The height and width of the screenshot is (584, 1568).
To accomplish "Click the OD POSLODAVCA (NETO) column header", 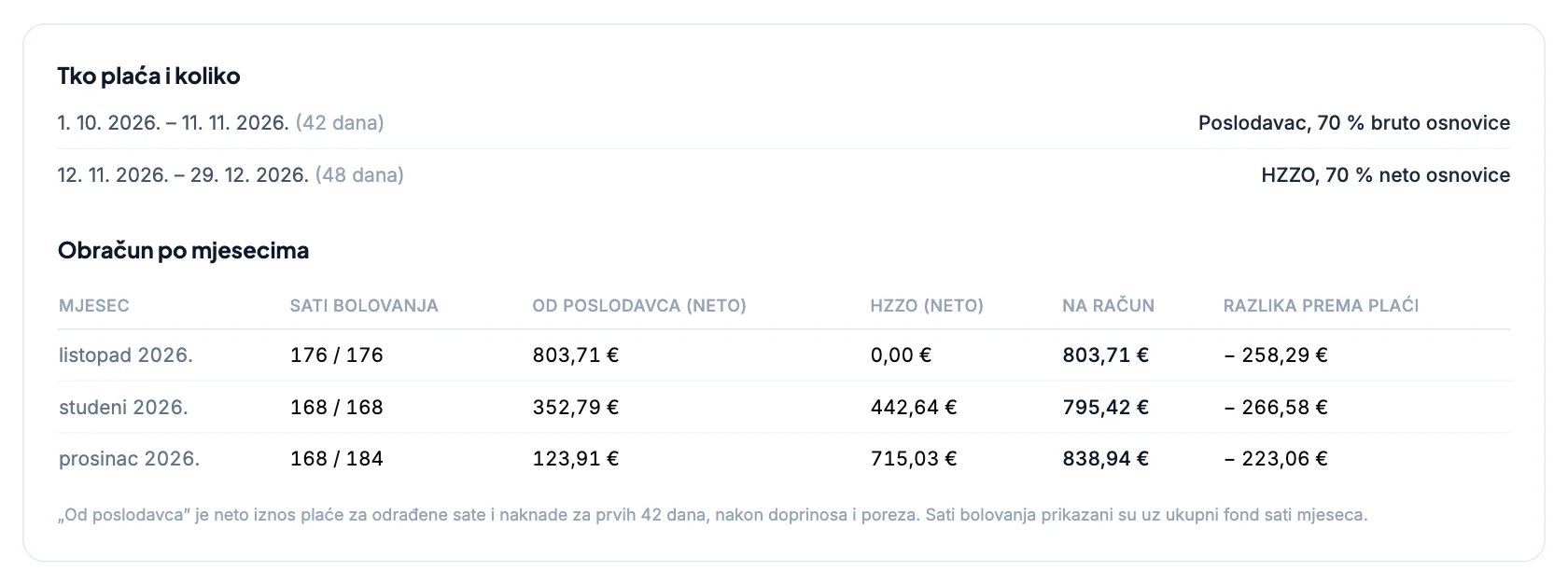I will (639, 306).
